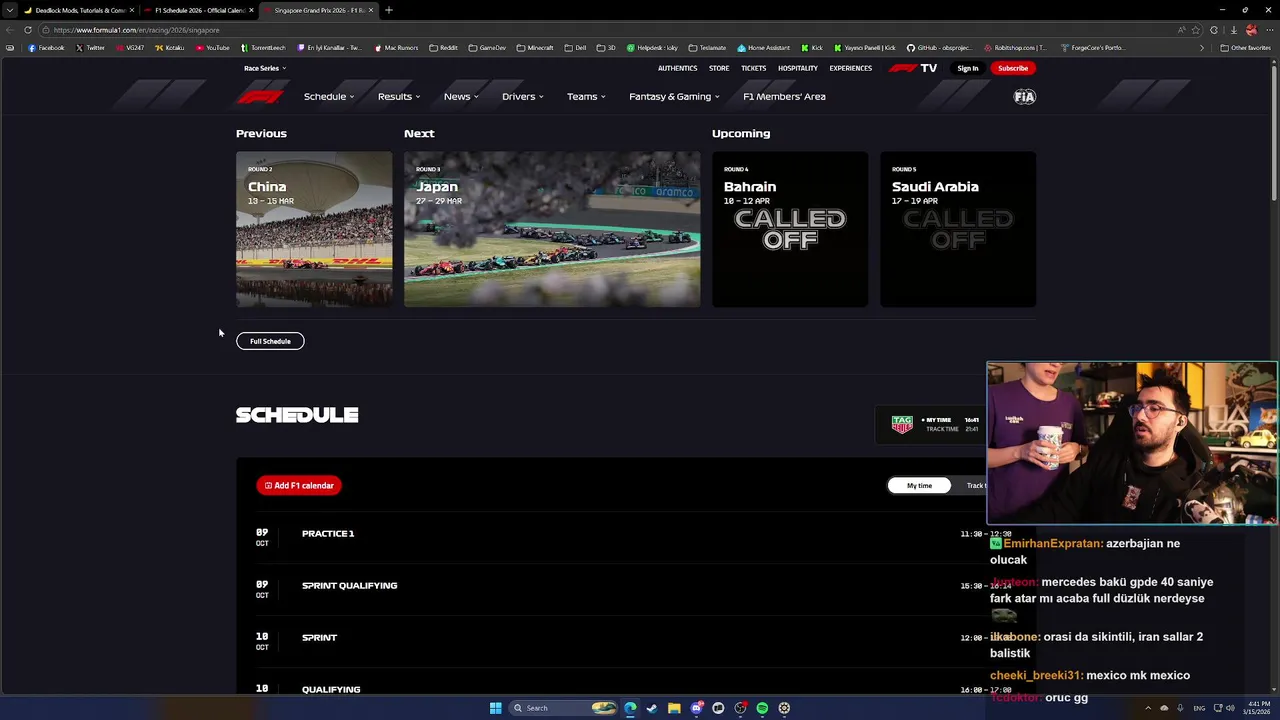Open the Japan Round 3 race card
The image size is (1280, 720).
[x=552, y=229]
